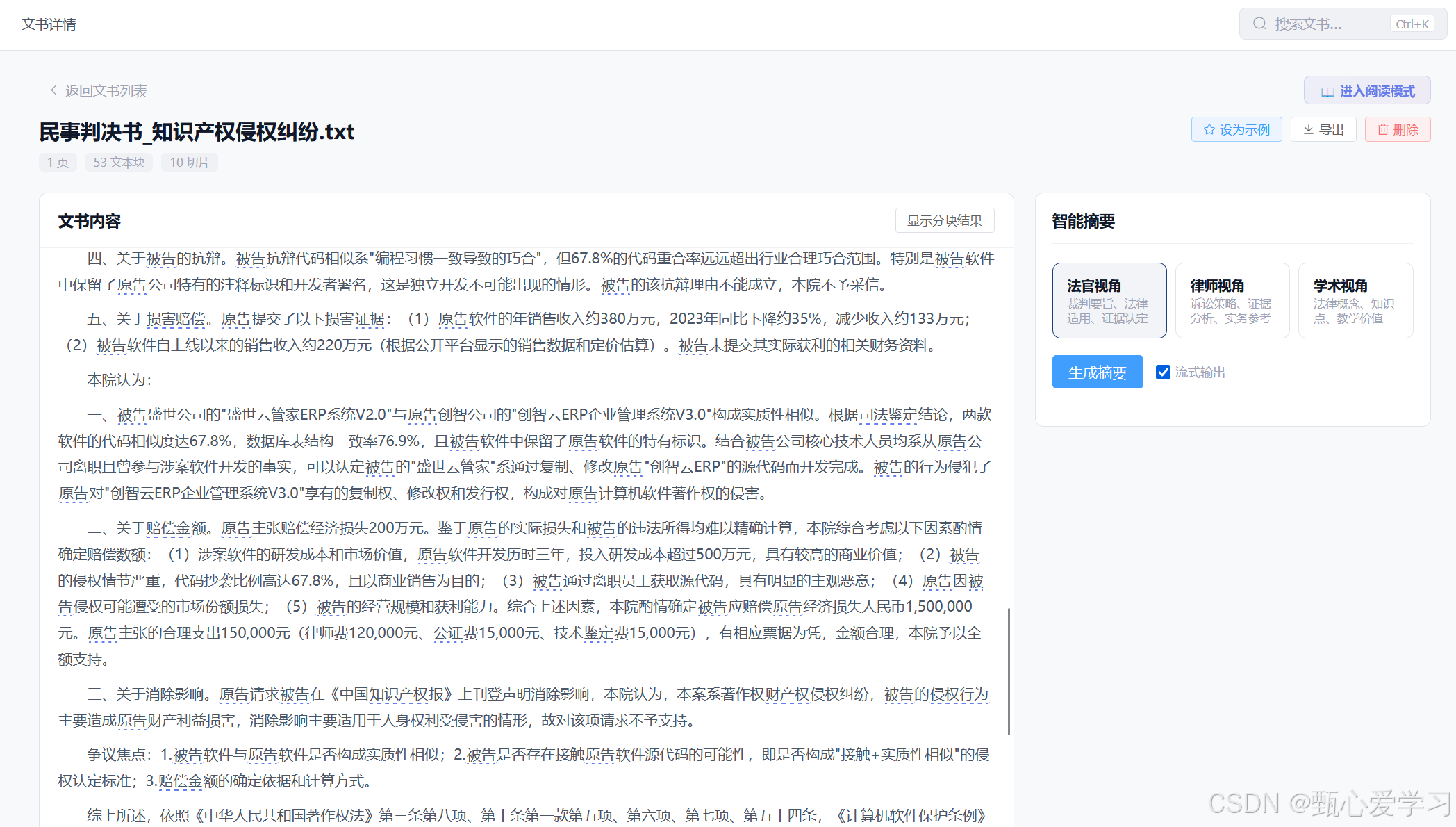Click the back chevron beside 返回文书列表
The image size is (1456, 827).
pyautogui.click(x=53, y=90)
